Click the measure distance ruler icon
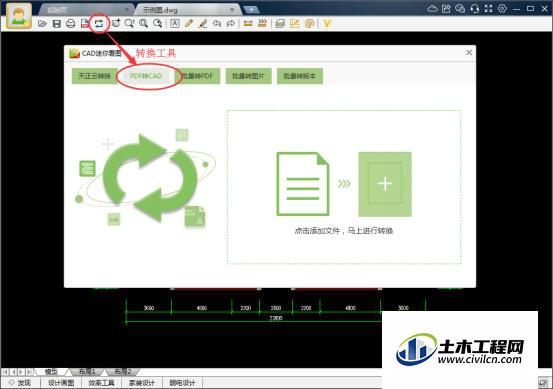Image resolution: width=553 pixels, height=389 pixels. pos(248,23)
